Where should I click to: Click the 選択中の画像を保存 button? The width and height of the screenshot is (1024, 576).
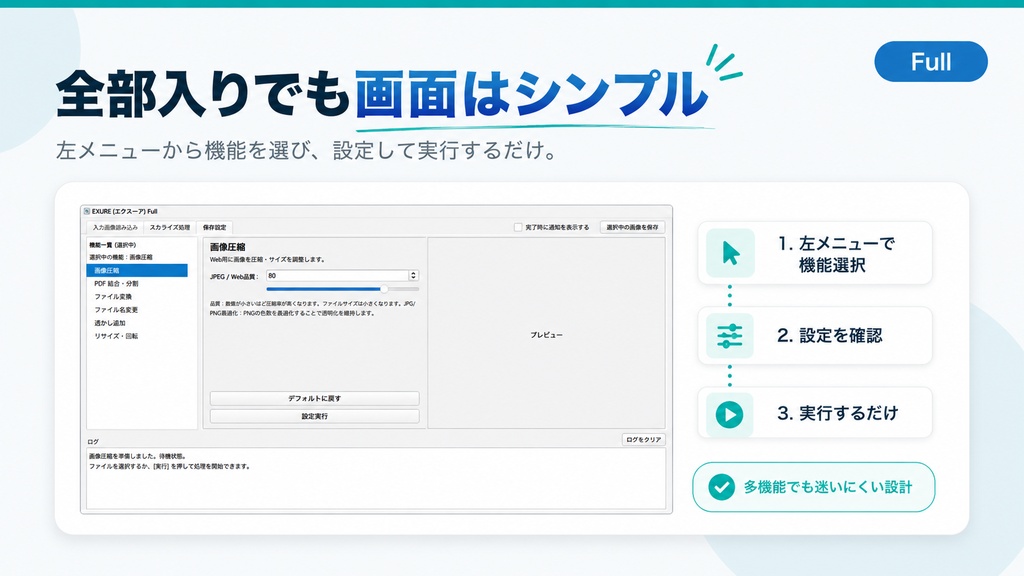(632, 227)
